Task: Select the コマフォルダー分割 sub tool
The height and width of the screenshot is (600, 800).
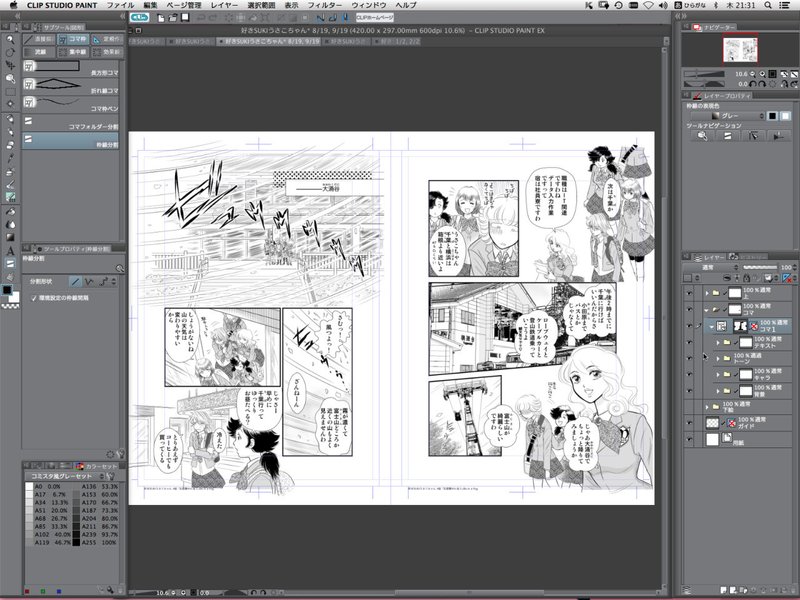Action: pyautogui.click(x=71, y=122)
